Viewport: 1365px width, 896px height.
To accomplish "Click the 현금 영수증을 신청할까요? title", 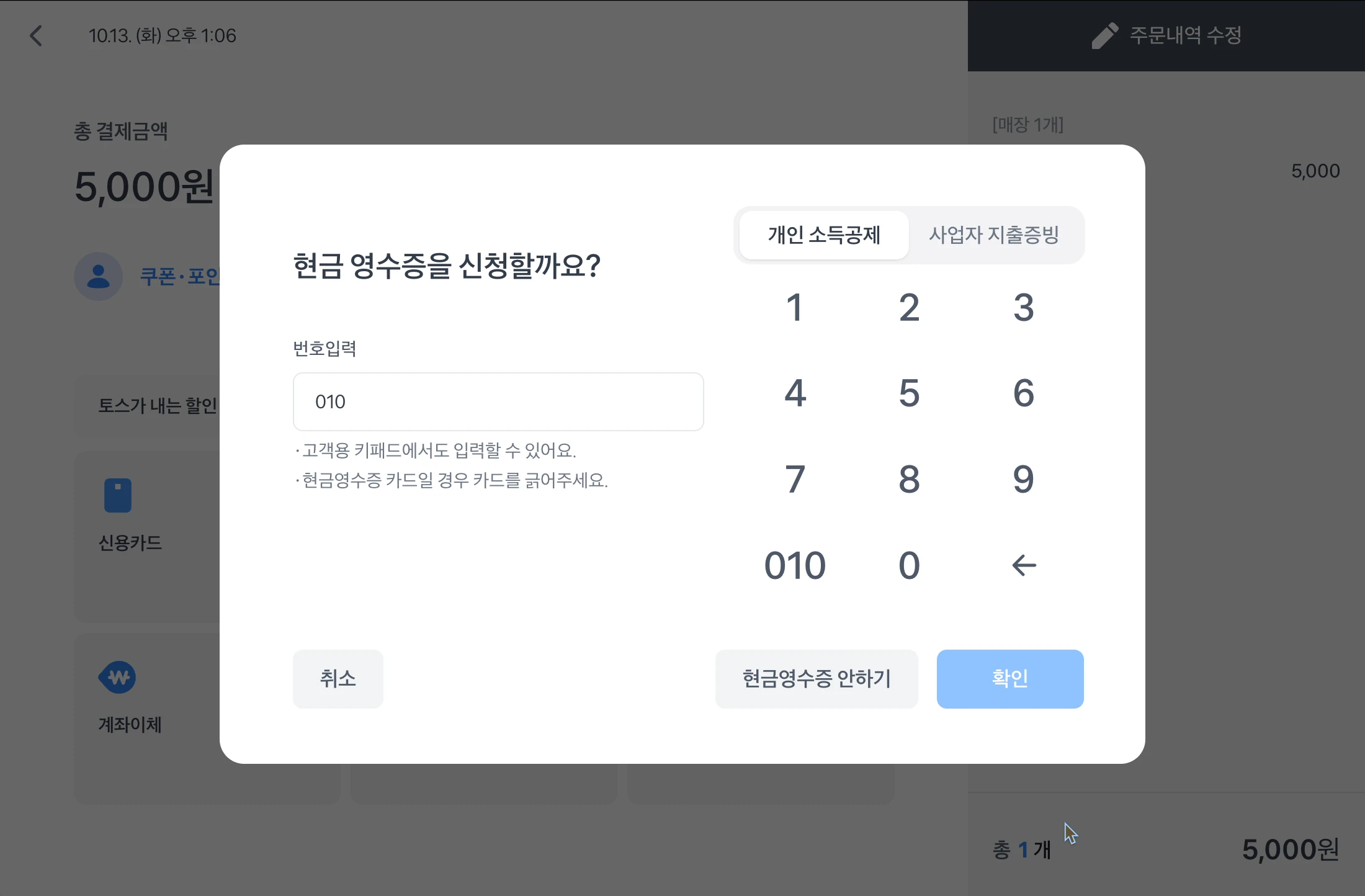I will pyautogui.click(x=447, y=266).
